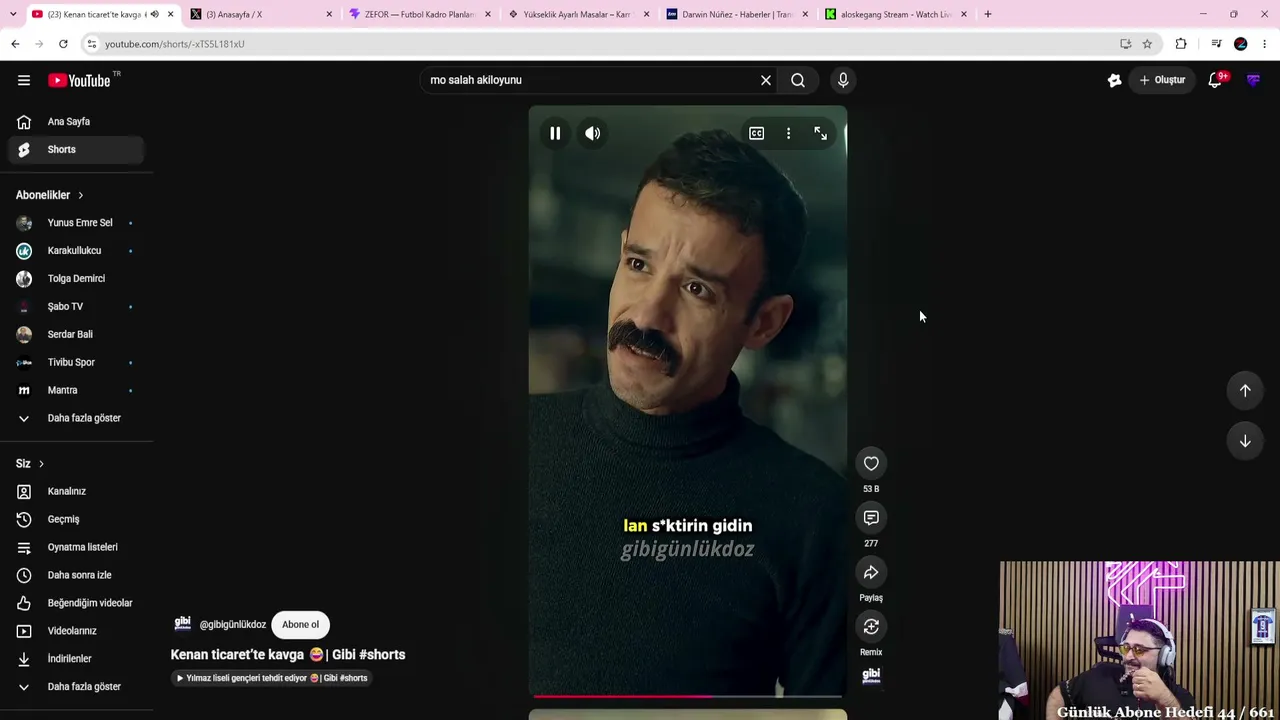
Task: Switch to the Yükseklik Ayarlı Masalar tab
Action: pyautogui.click(x=578, y=14)
